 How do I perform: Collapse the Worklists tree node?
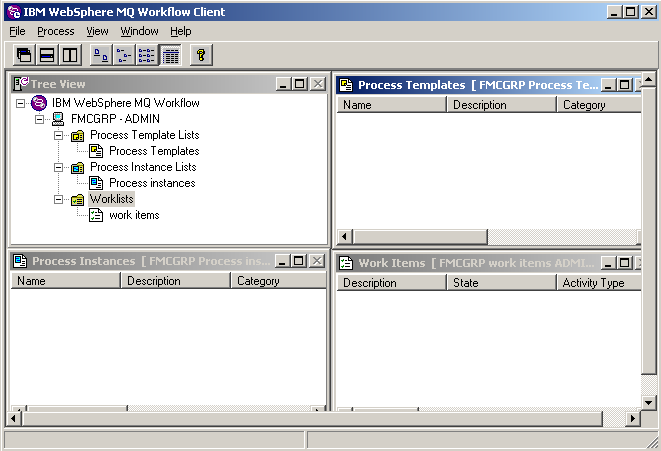click(59, 199)
